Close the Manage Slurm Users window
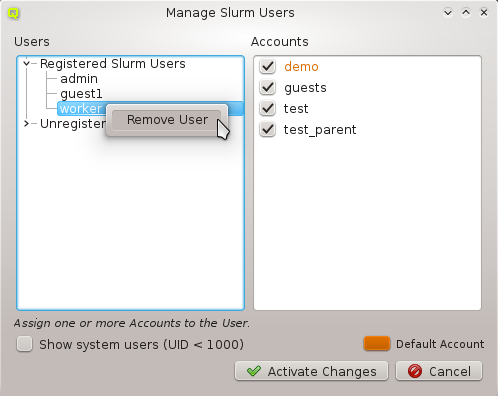This screenshot has width=498, height=396. (x=484, y=13)
